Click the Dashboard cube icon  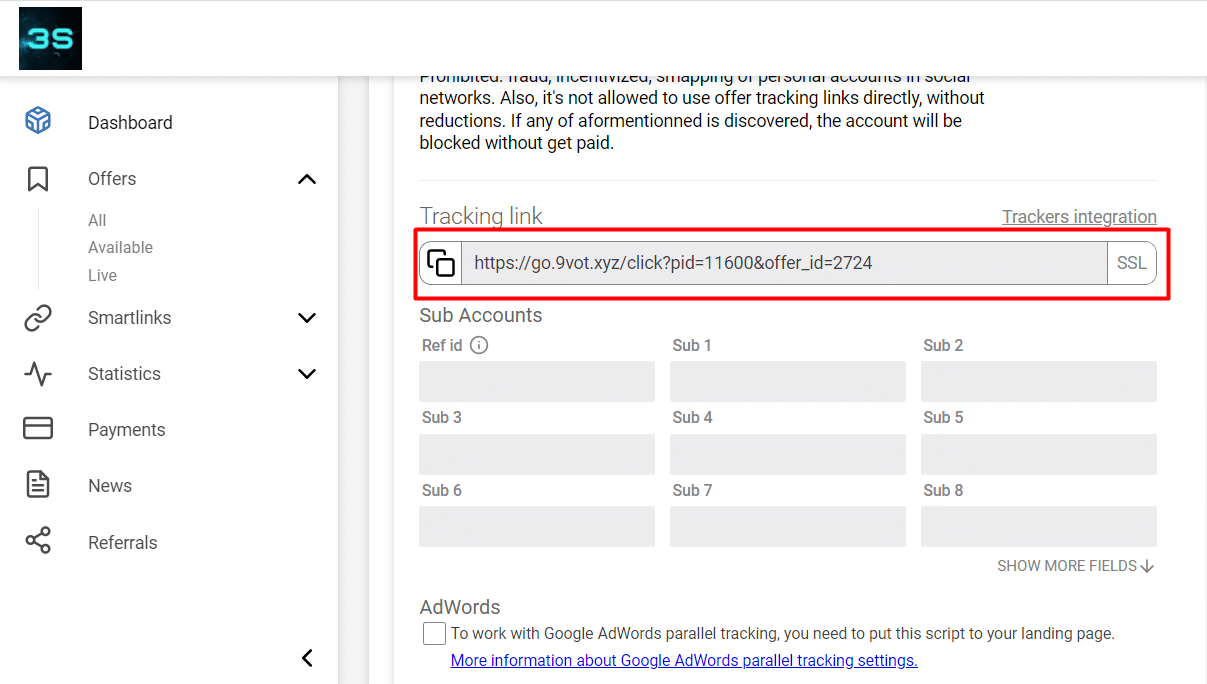coord(38,122)
